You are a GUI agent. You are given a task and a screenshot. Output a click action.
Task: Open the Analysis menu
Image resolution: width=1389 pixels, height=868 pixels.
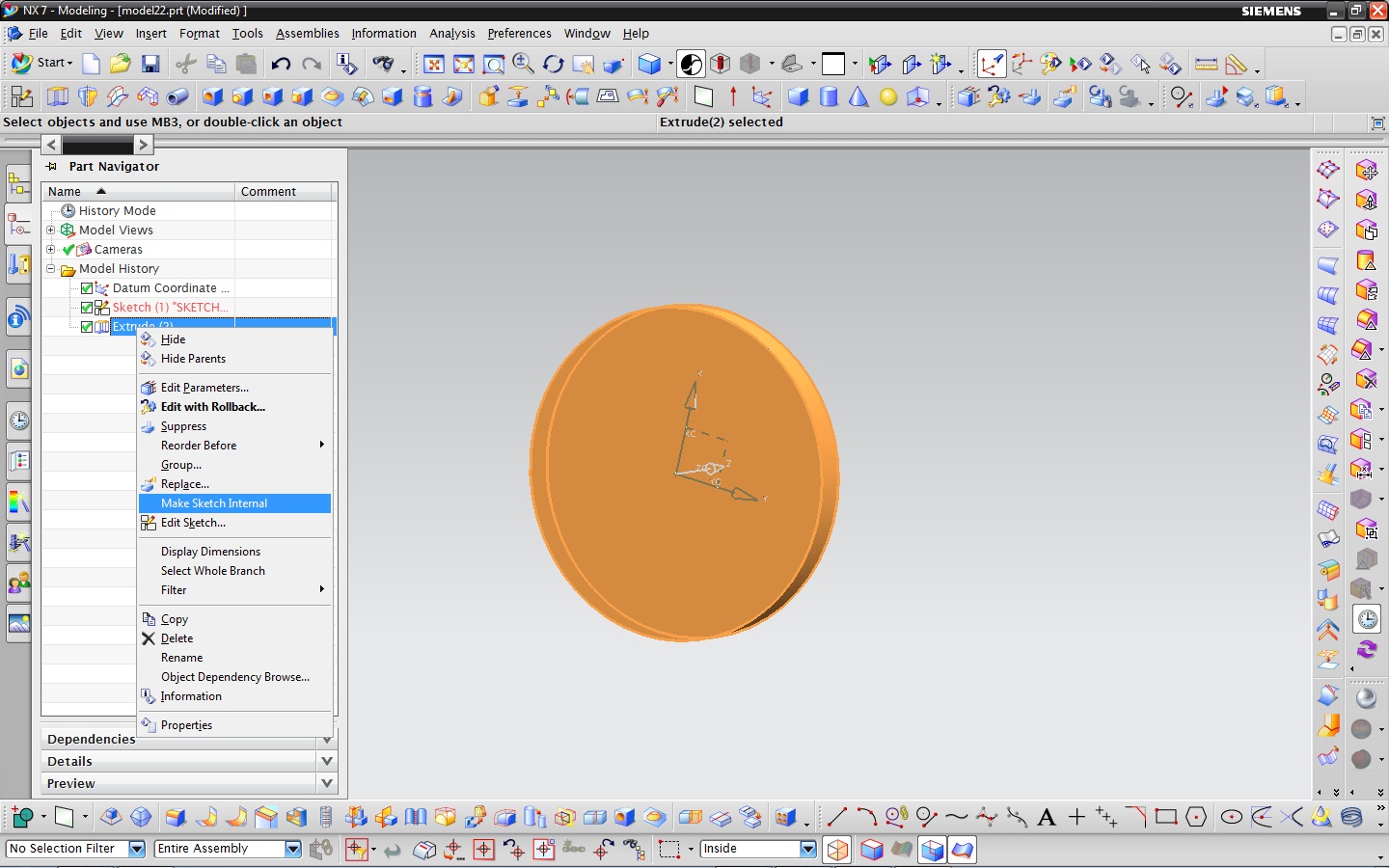click(x=451, y=34)
